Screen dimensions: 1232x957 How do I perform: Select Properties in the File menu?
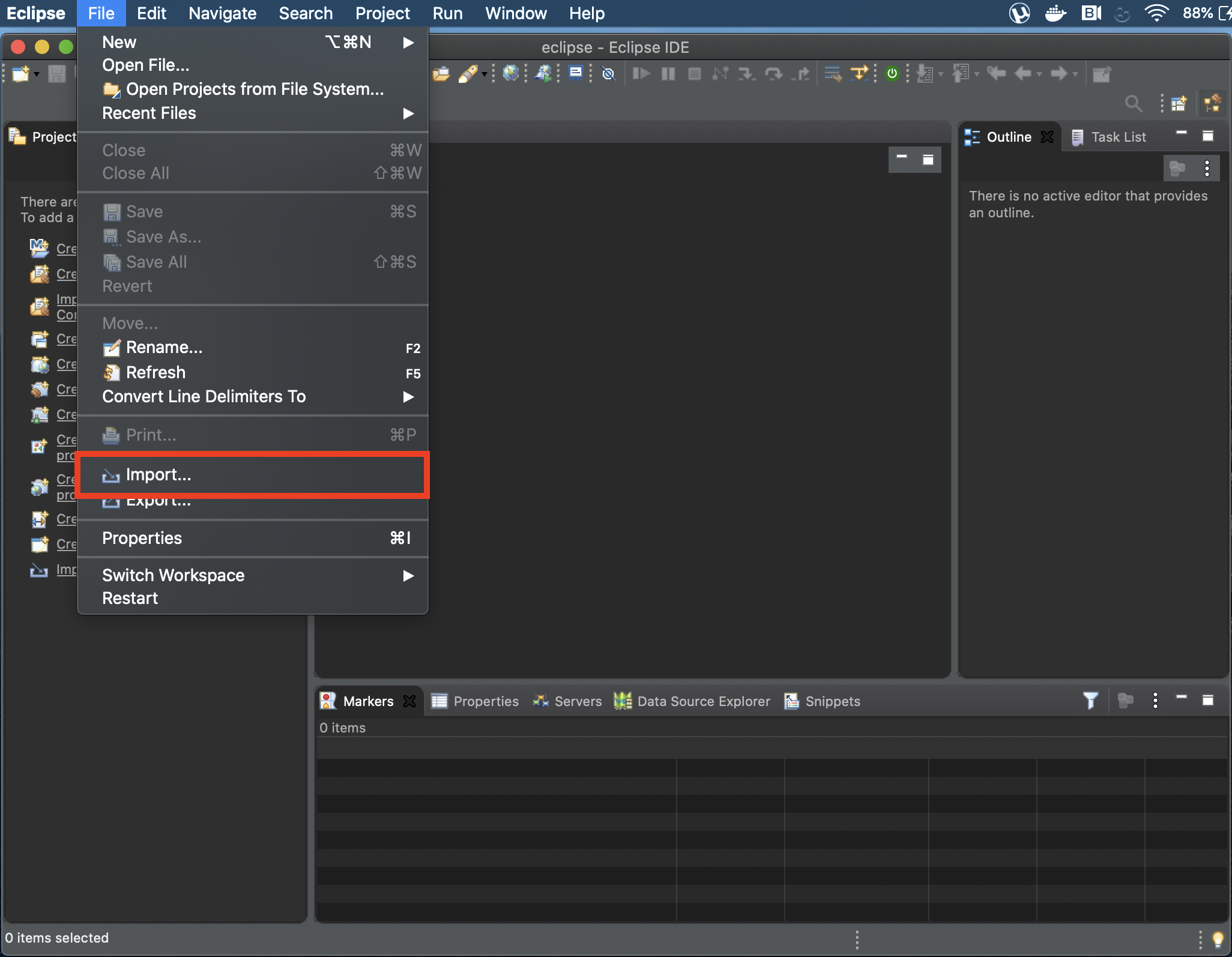click(142, 538)
